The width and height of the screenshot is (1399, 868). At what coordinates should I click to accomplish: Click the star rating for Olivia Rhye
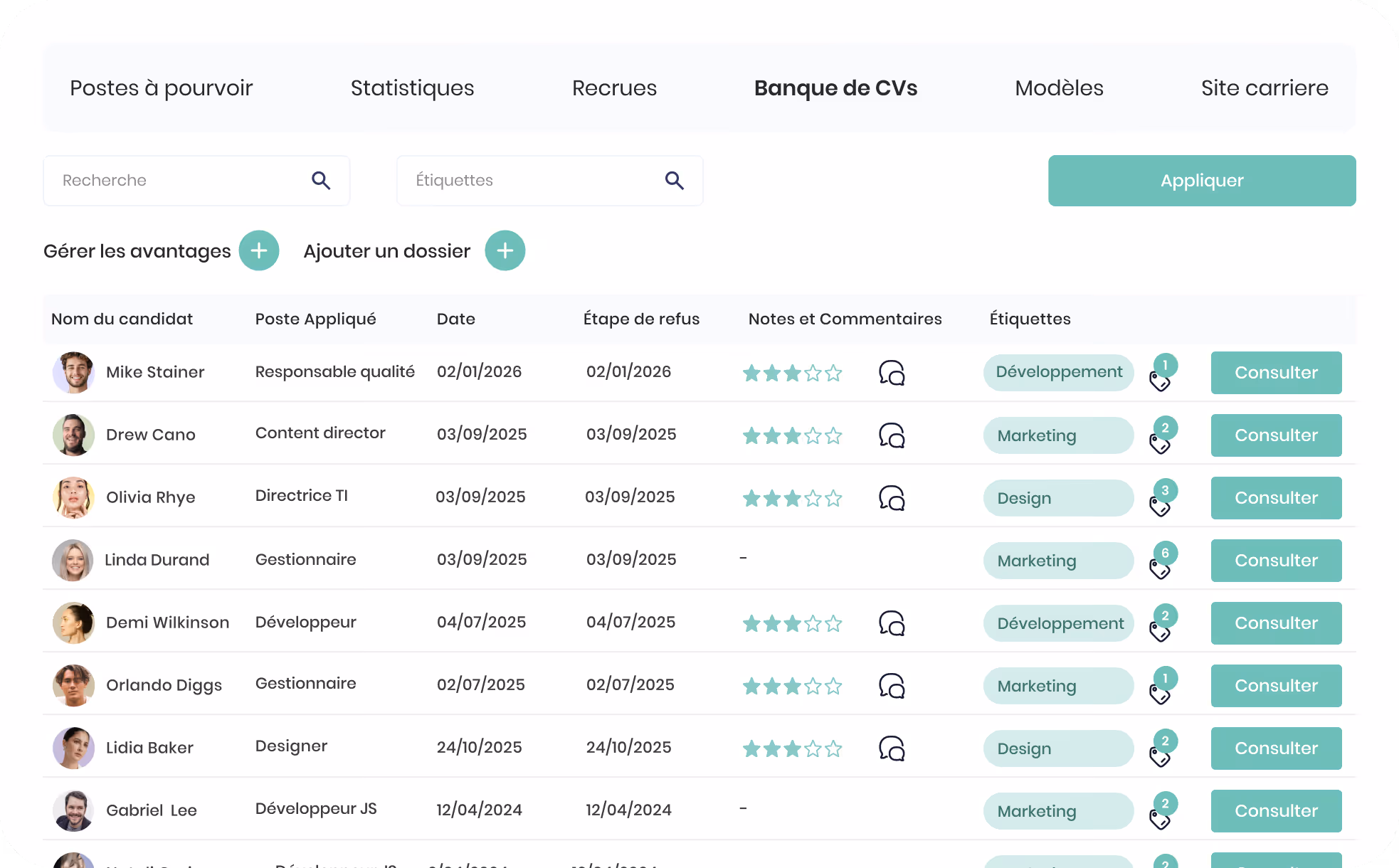pos(793,498)
